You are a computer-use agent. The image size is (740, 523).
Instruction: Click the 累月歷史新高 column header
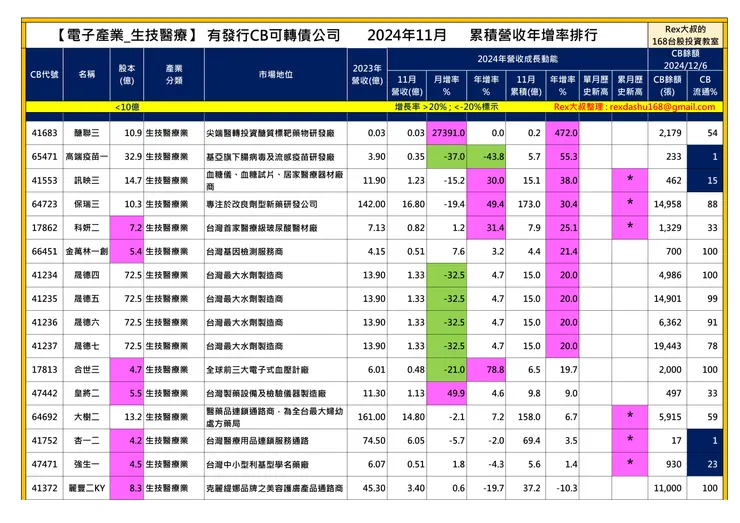click(x=630, y=85)
